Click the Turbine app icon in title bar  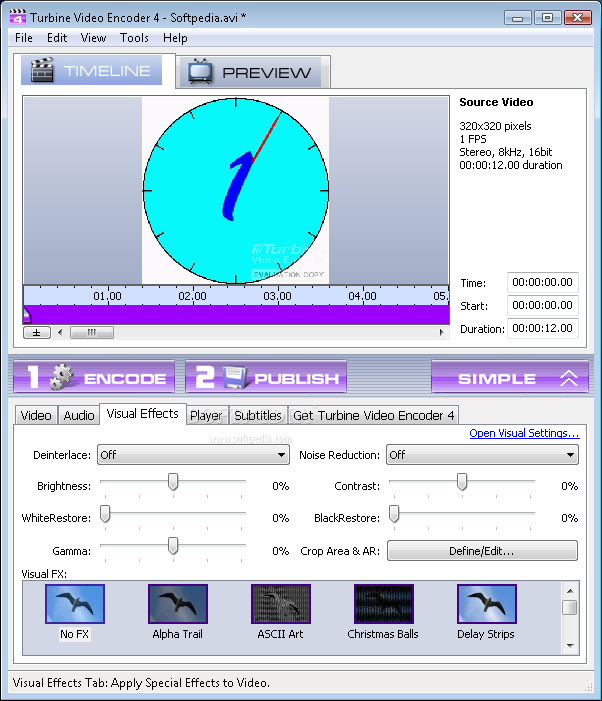click(x=17, y=17)
